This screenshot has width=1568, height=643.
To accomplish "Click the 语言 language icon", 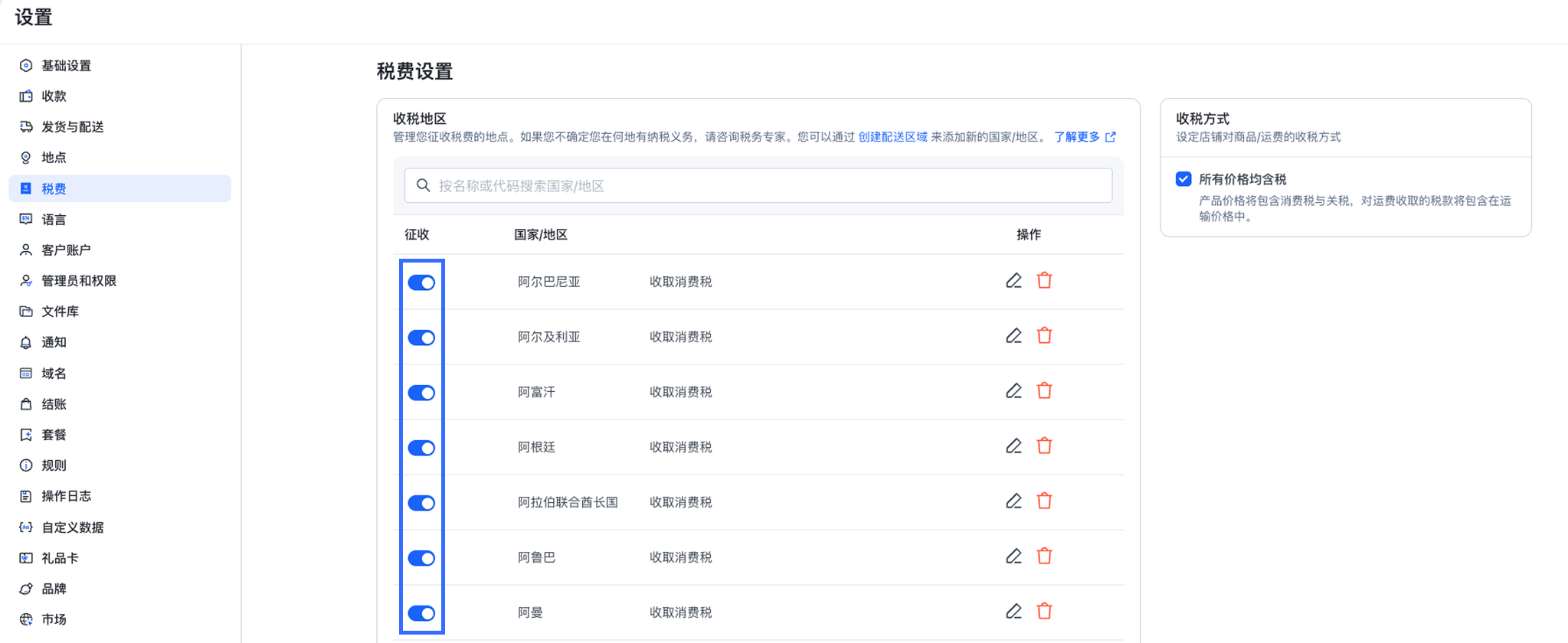I will (26, 220).
